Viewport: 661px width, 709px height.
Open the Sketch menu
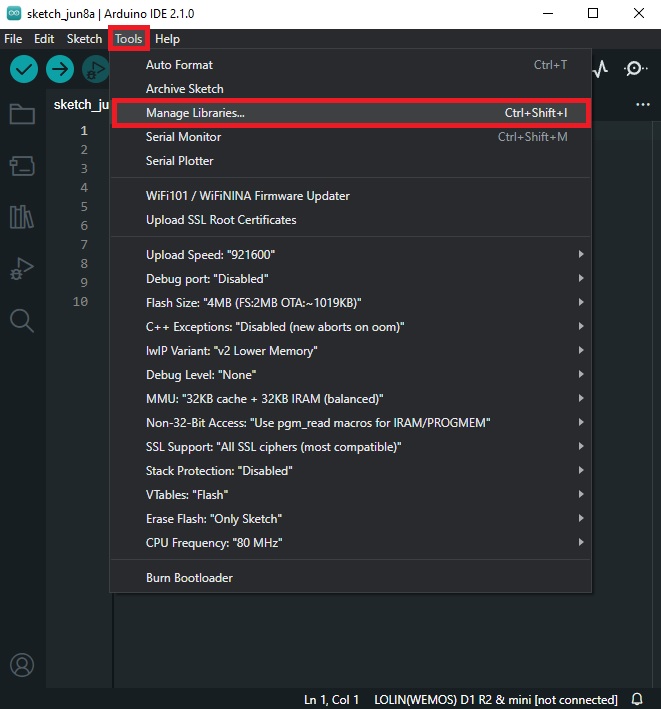coord(84,39)
